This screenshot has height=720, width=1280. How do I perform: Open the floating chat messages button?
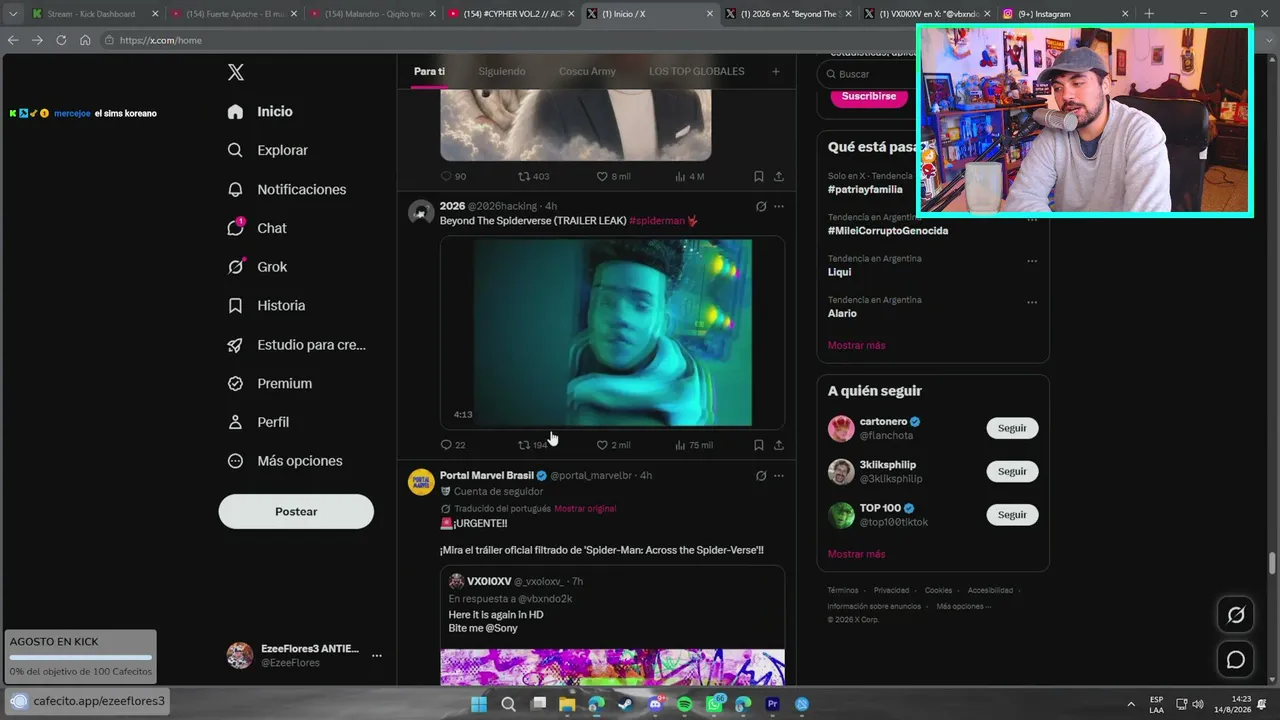tap(1236, 660)
